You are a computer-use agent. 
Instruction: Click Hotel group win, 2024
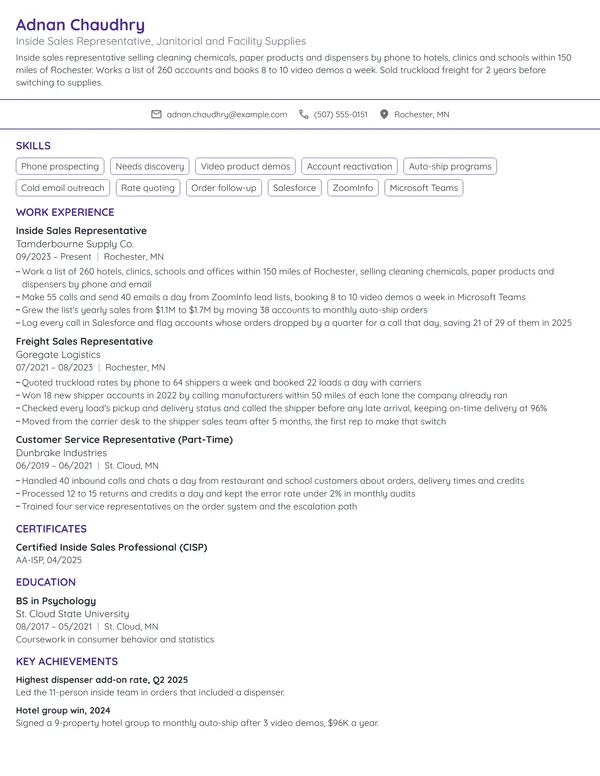[63, 711]
